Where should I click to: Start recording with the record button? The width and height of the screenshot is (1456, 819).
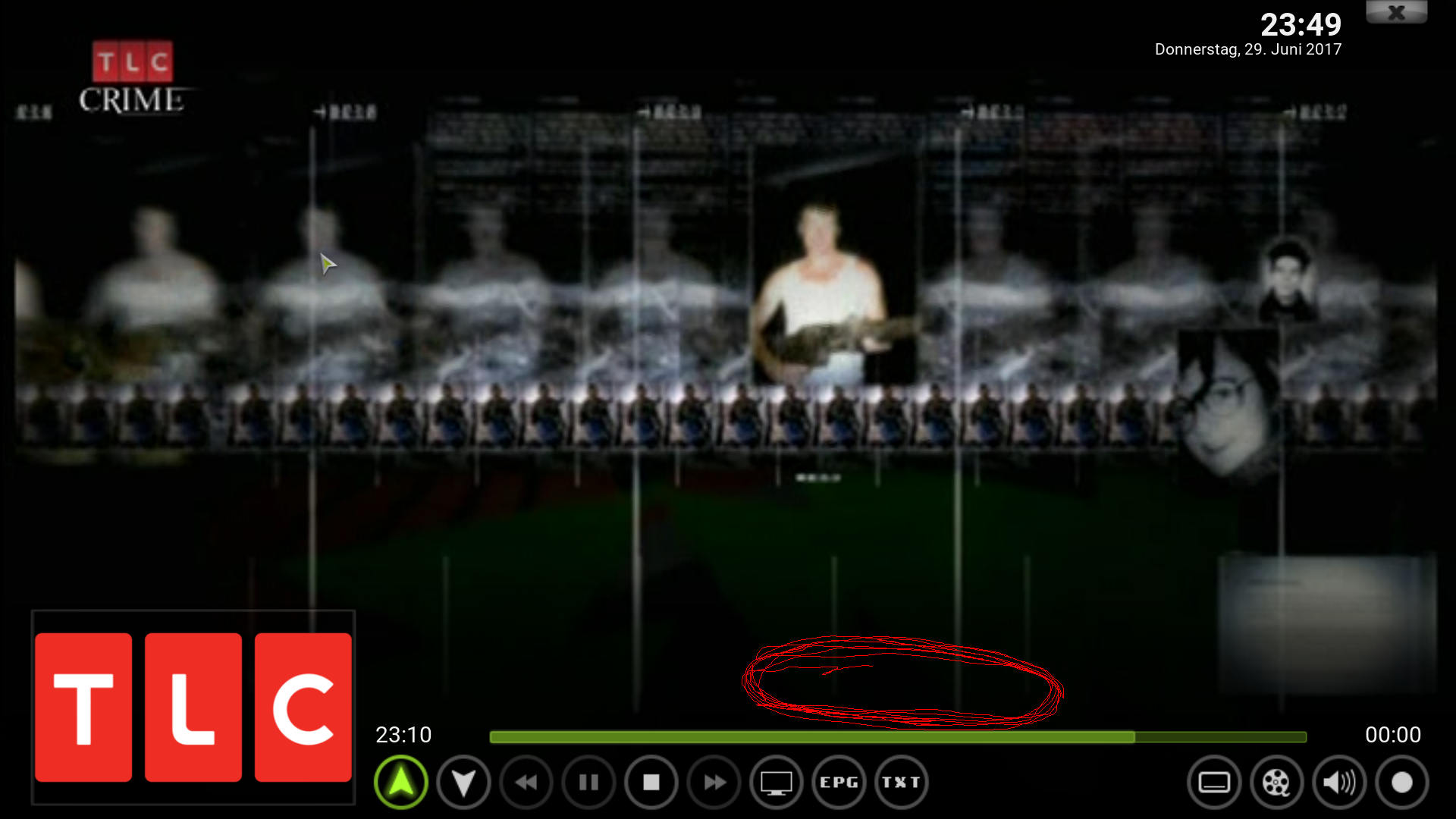(x=1402, y=782)
